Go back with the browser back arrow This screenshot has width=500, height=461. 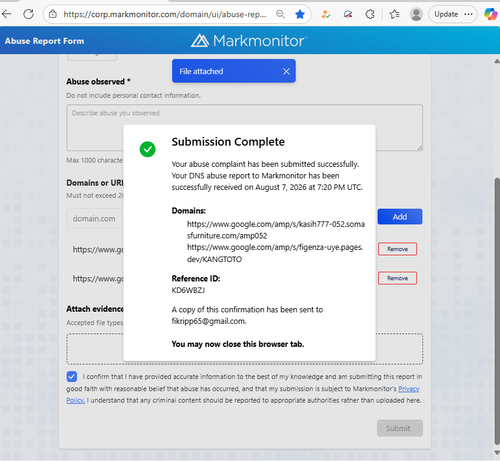(x=7, y=14)
